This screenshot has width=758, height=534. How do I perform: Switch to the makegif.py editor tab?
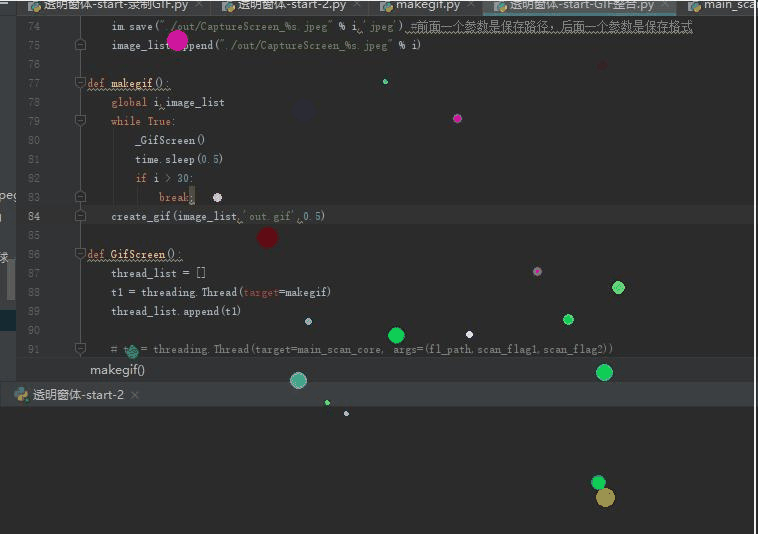coord(427,5)
